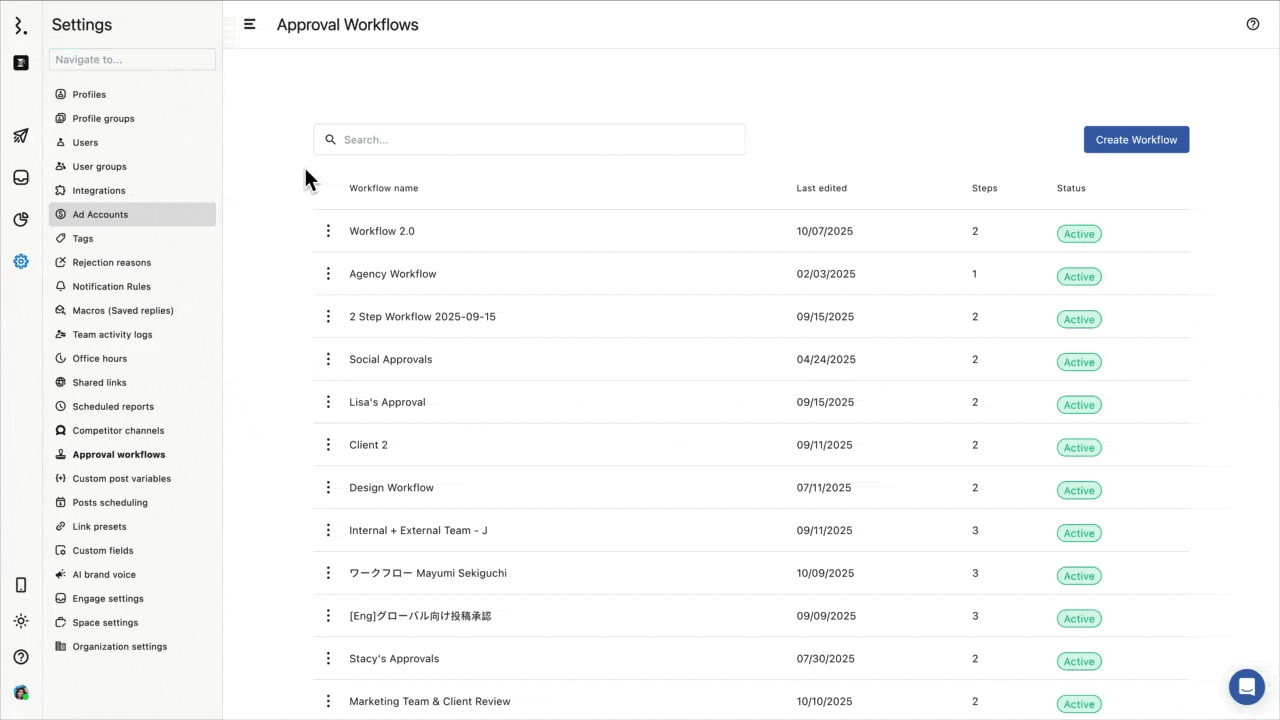Click the Settings gear icon in rail
Viewport: 1280px width, 720px height.
[x=21, y=262]
